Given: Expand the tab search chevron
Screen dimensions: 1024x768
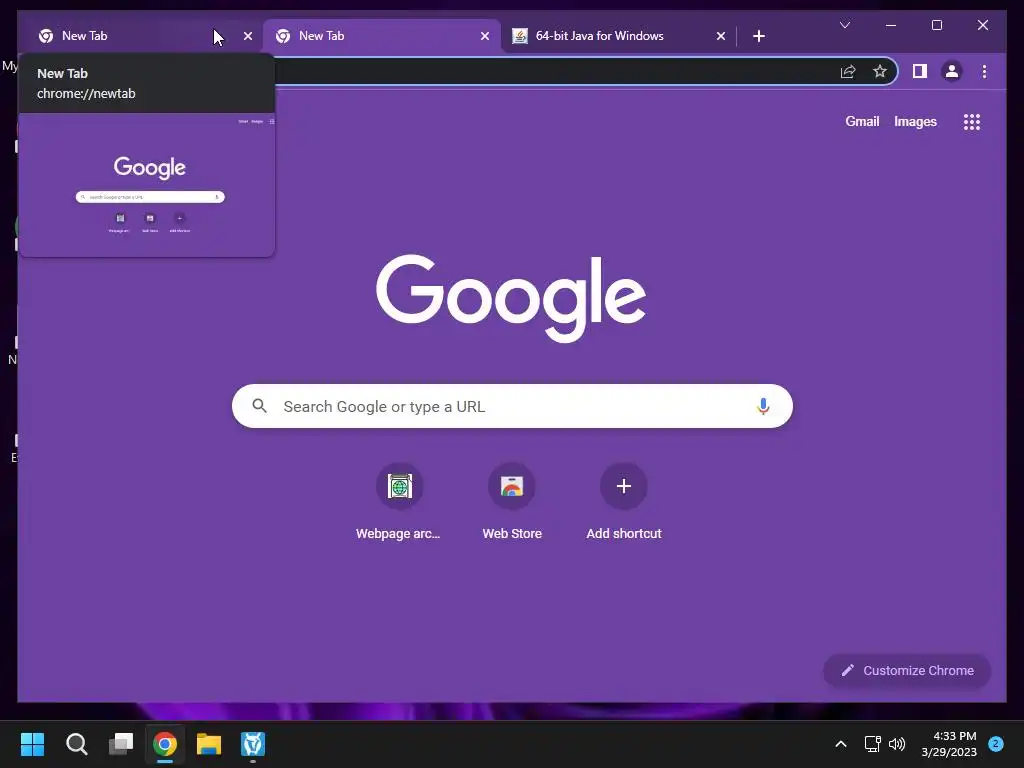Looking at the screenshot, I should [844, 25].
